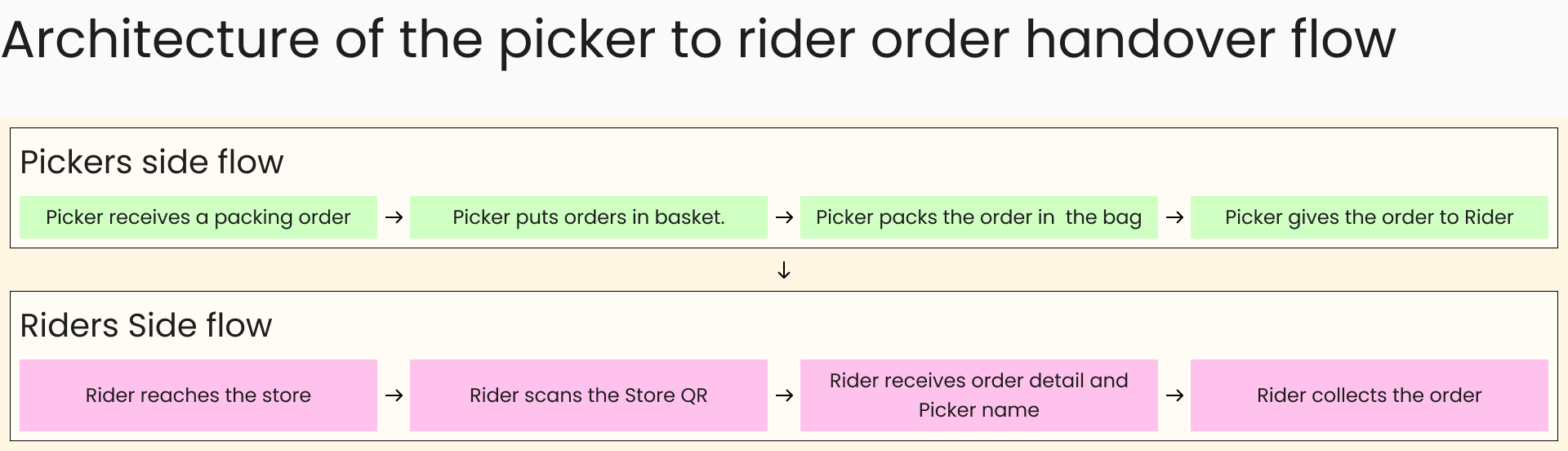Select the 'Picker puts orders in basket' box
The width and height of the screenshot is (1568, 451).
pos(588,217)
